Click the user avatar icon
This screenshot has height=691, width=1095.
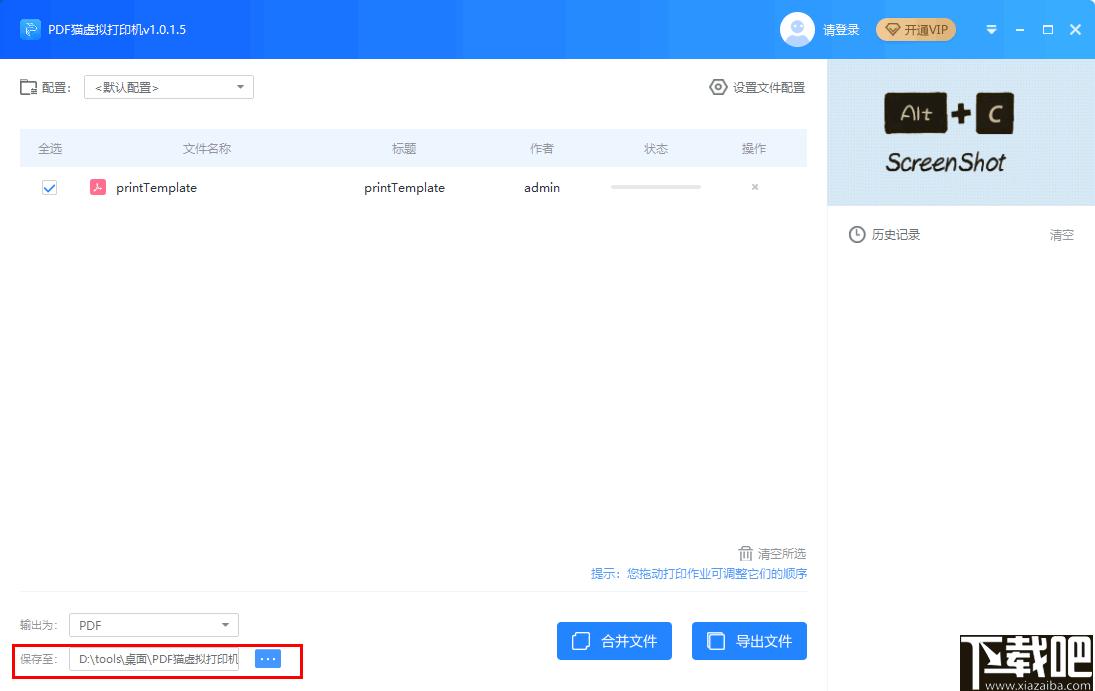[797, 29]
